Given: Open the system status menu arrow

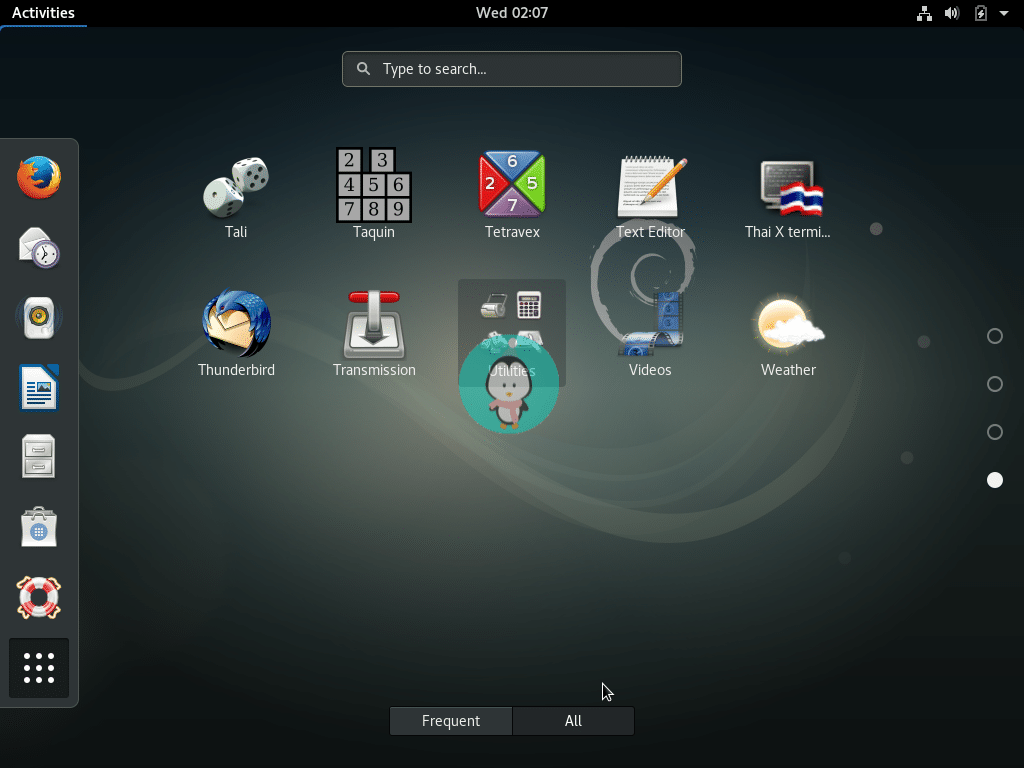Looking at the screenshot, I should point(1004,13).
